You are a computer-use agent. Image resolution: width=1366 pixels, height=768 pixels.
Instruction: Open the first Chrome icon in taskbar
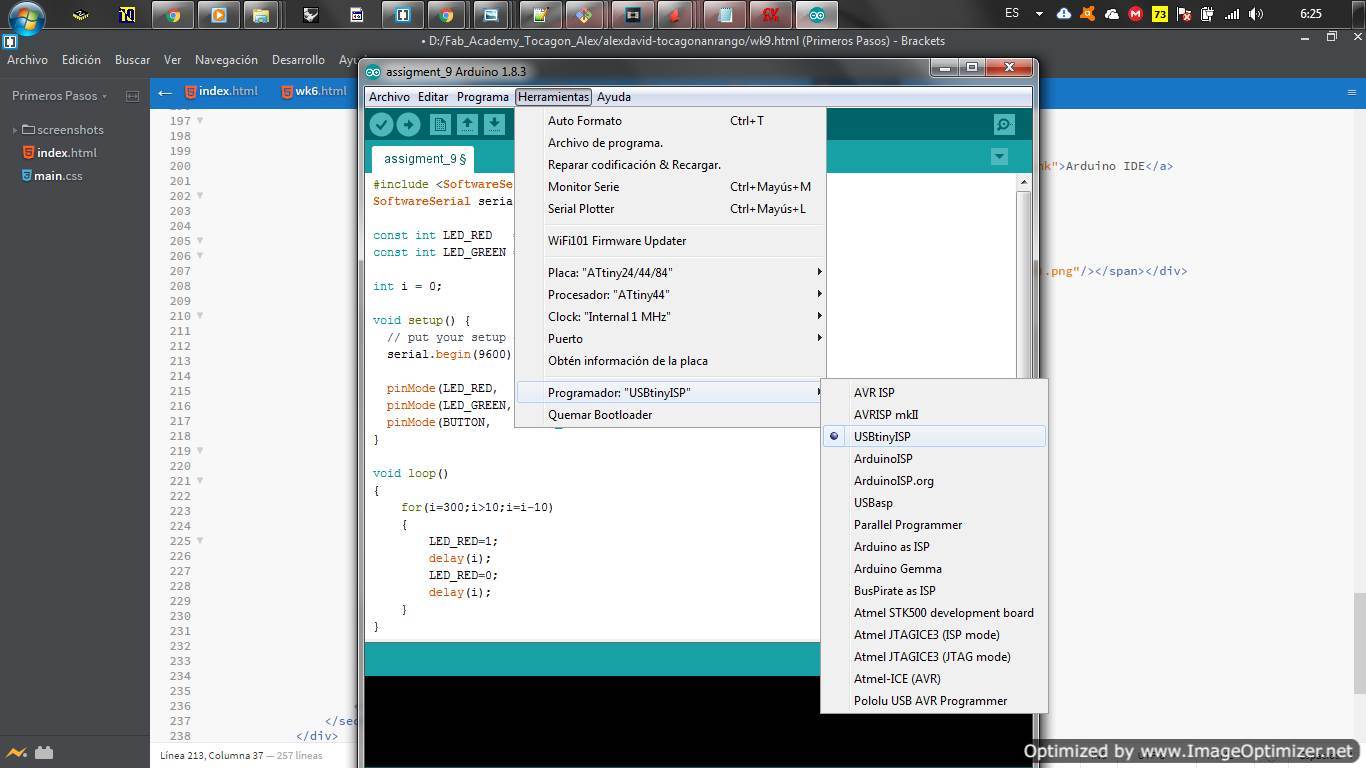coord(173,15)
